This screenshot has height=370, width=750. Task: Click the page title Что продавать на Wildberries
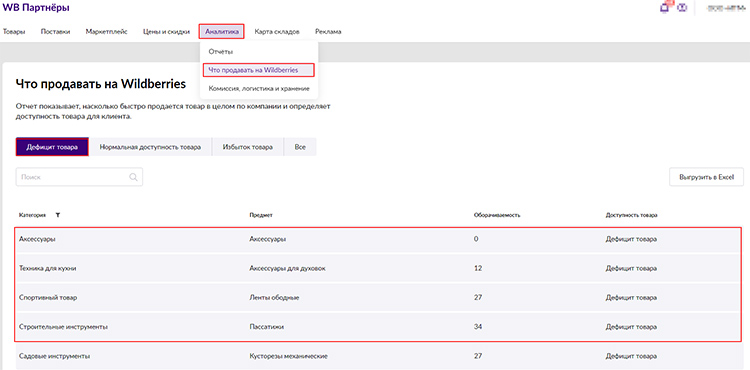pos(100,84)
